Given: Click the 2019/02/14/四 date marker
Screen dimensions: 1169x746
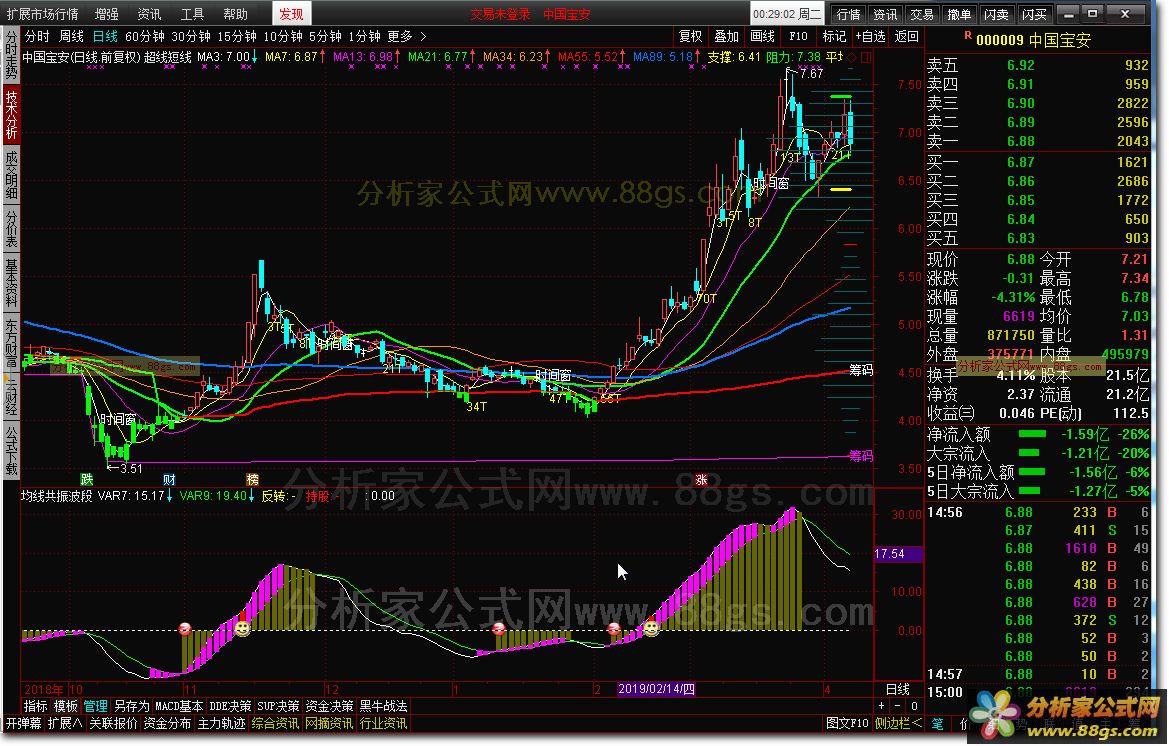Looking at the screenshot, I should pyautogui.click(x=656, y=689).
